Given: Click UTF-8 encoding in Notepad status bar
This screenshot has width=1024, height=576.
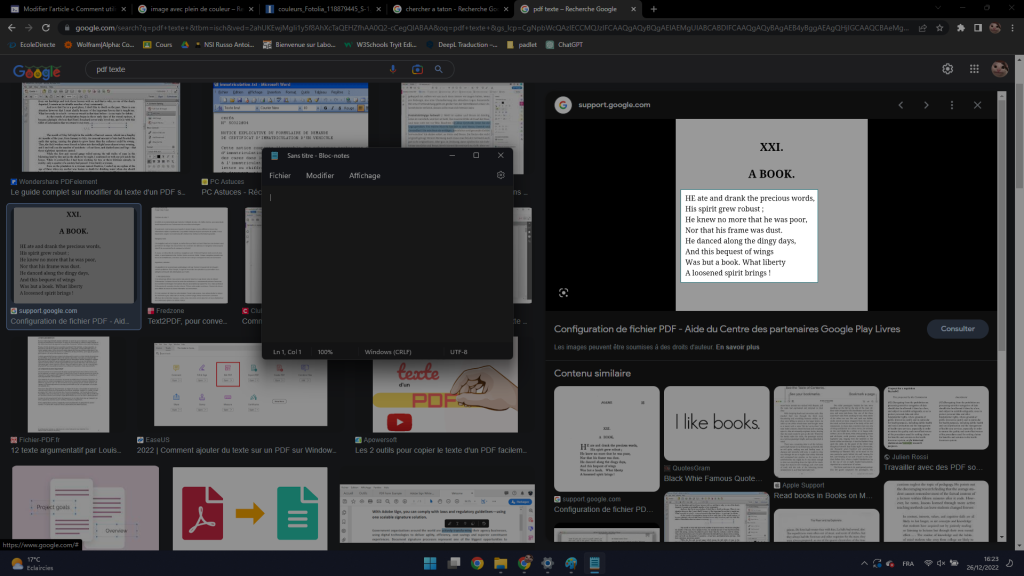Looking at the screenshot, I should tap(458, 352).
